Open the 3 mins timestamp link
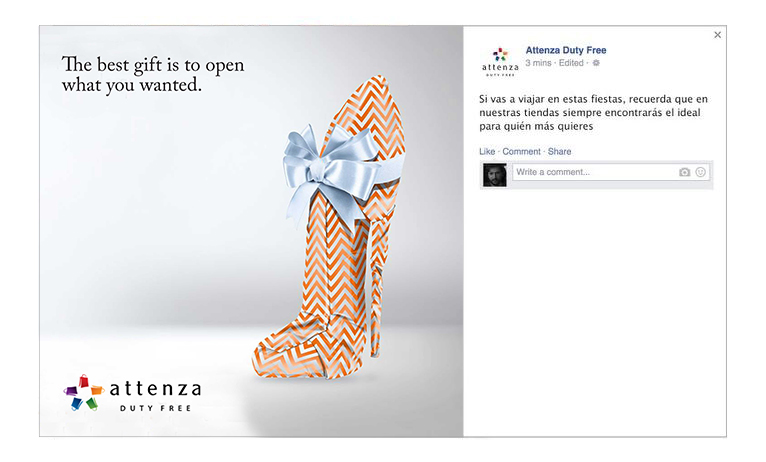Image resolution: width=766 pixels, height=462 pixels. click(x=538, y=63)
